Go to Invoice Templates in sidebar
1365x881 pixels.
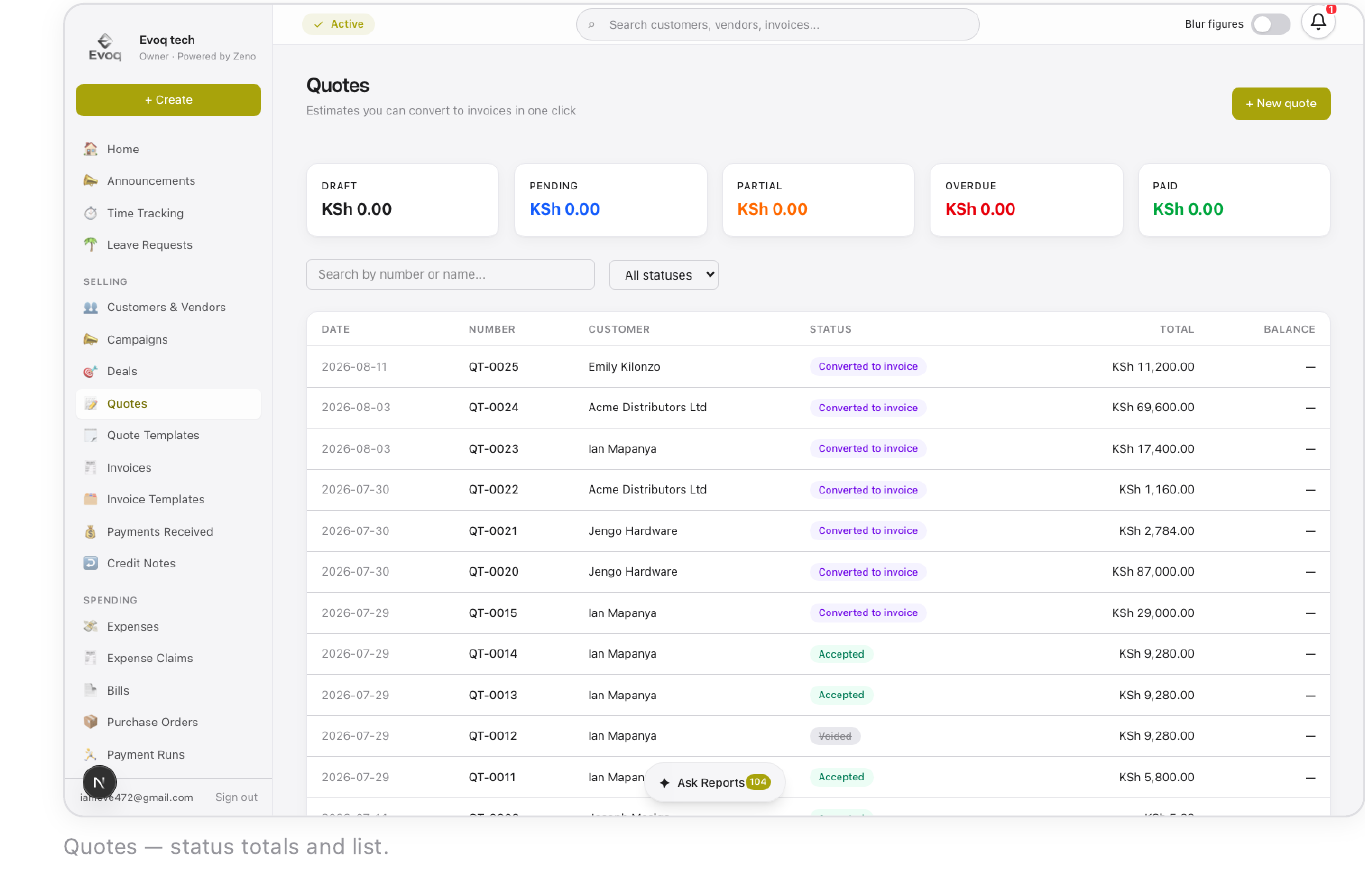point(168,499)
